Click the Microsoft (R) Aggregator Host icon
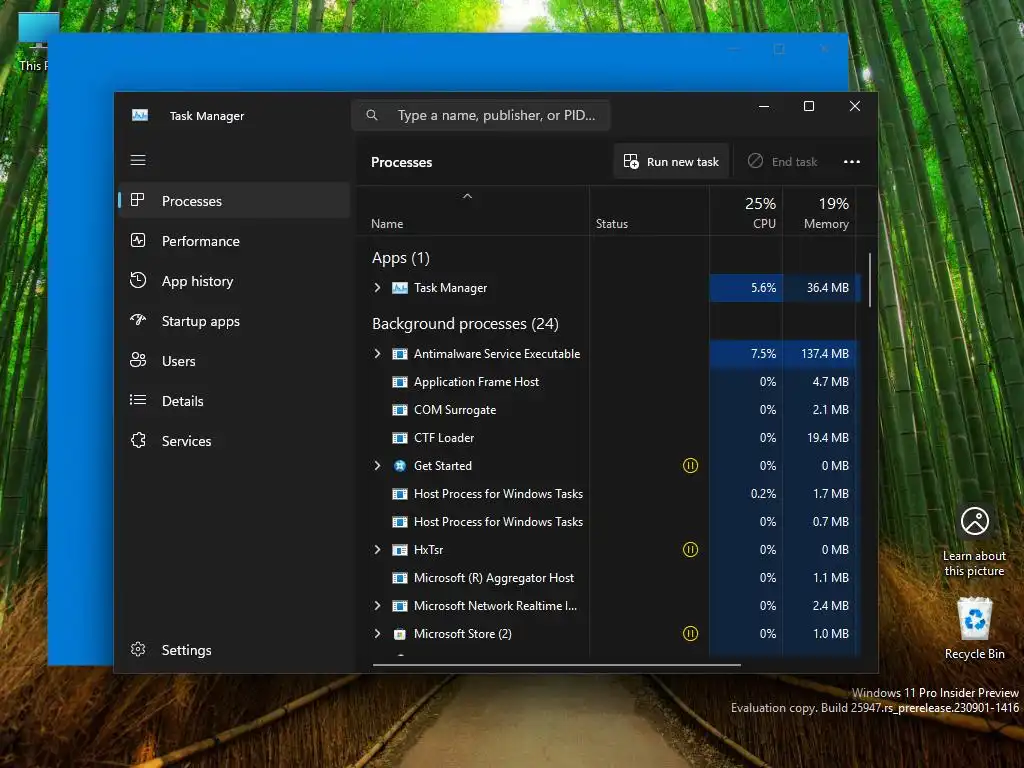 click(x=400, y=578)
